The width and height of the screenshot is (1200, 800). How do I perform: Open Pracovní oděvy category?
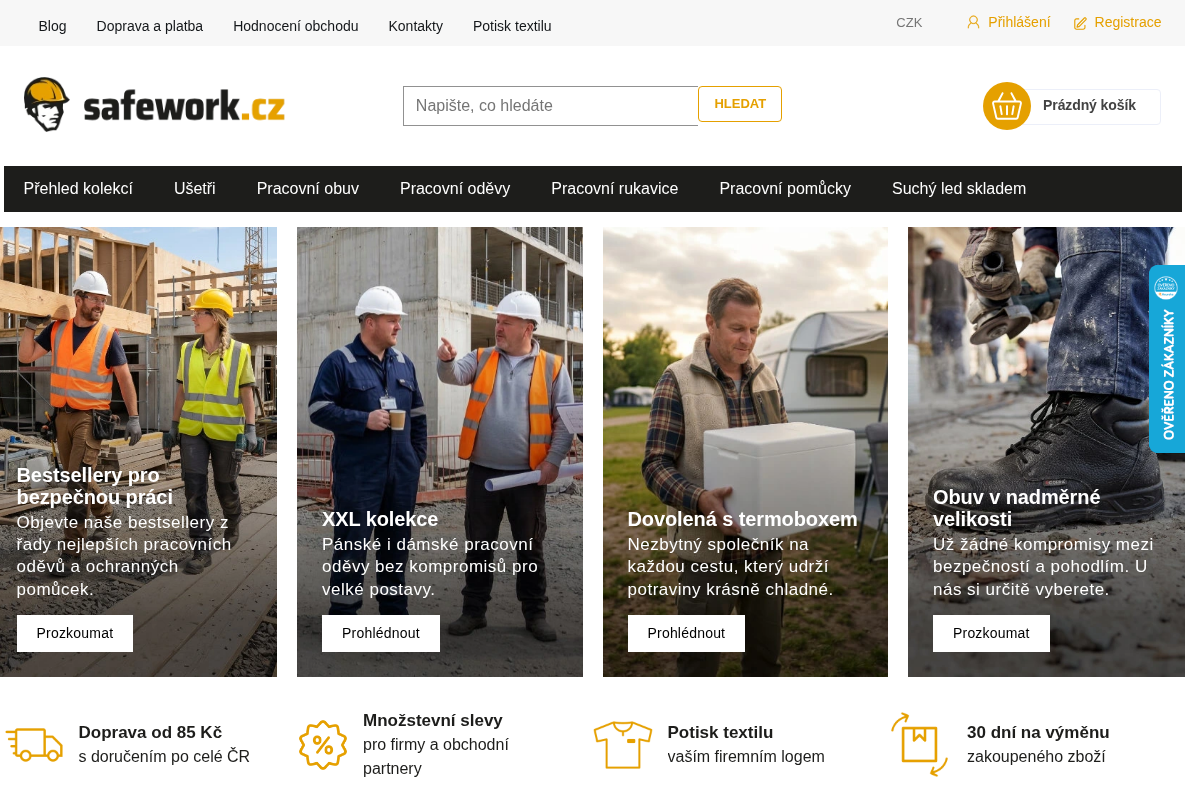click(455, 188)
